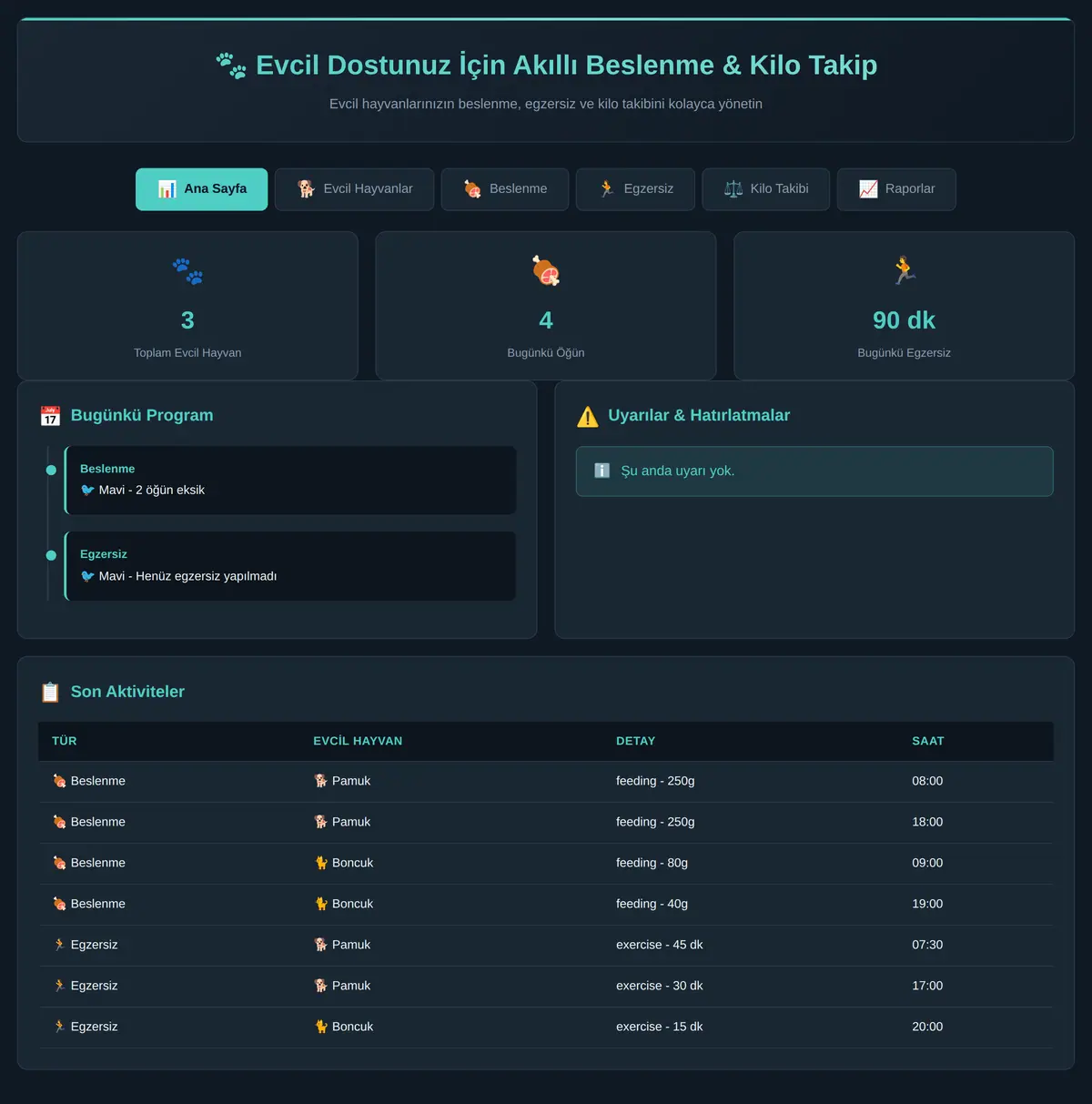Click the paw icon in page title
Screen dimensions: 1092x1104
coord(231,66)
